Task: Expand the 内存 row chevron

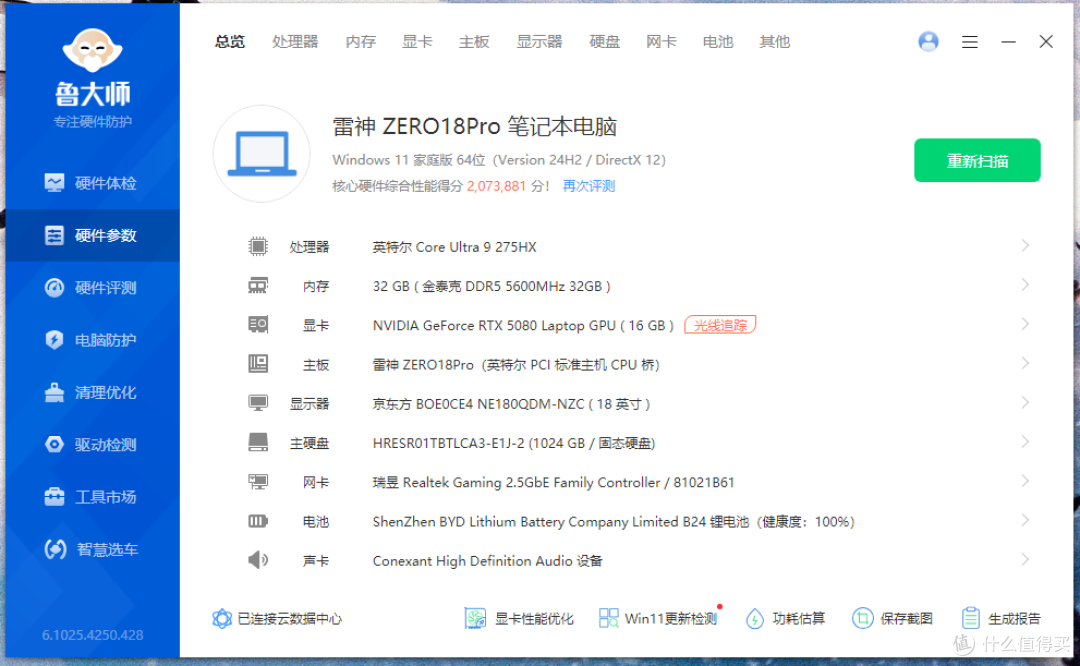Action: (1025, 285)
